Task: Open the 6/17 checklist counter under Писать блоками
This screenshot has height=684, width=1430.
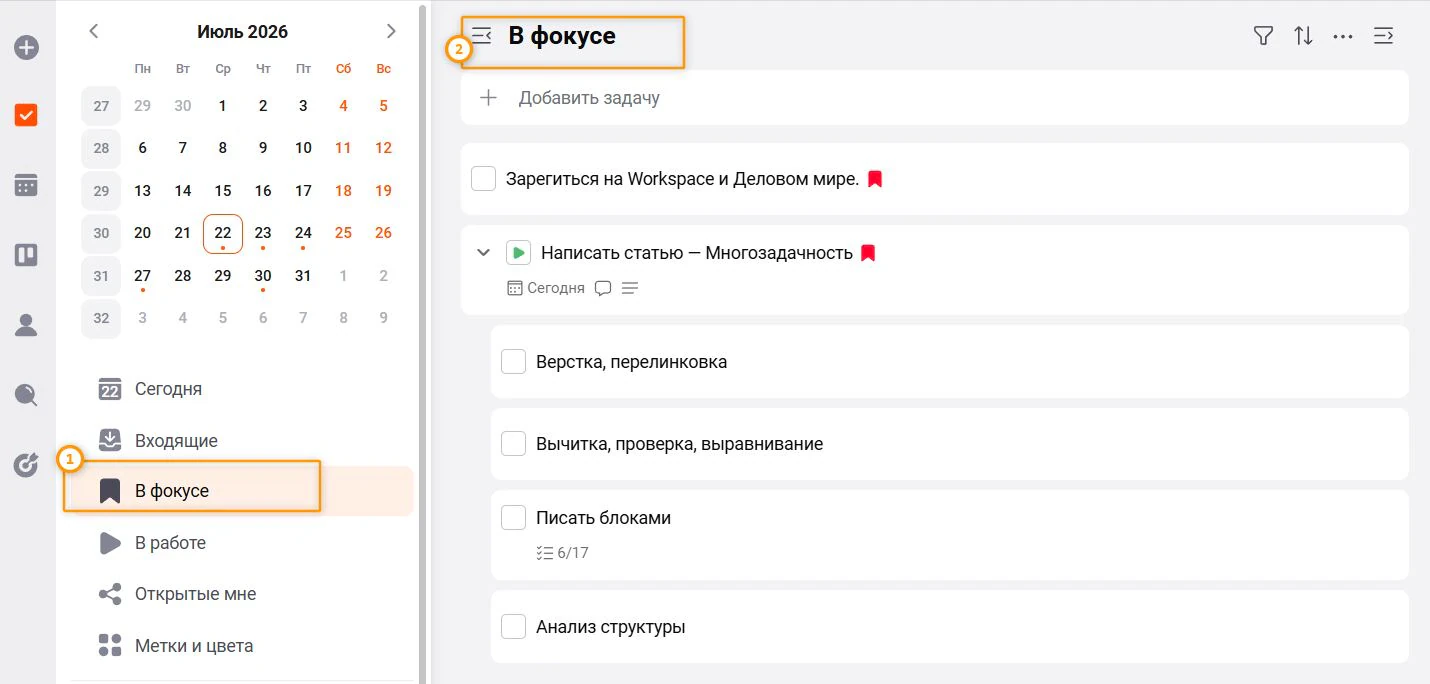Action: point(563,552)
